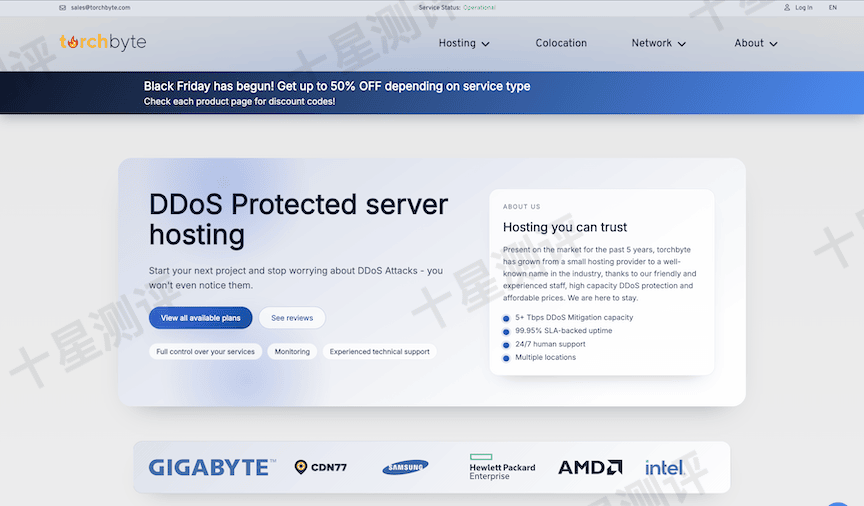The width and height of the screenshot is (864, 506).
Task: Click the sales@torchbyte.com email link
Action: pyautogui.click(x=100, y=7)
